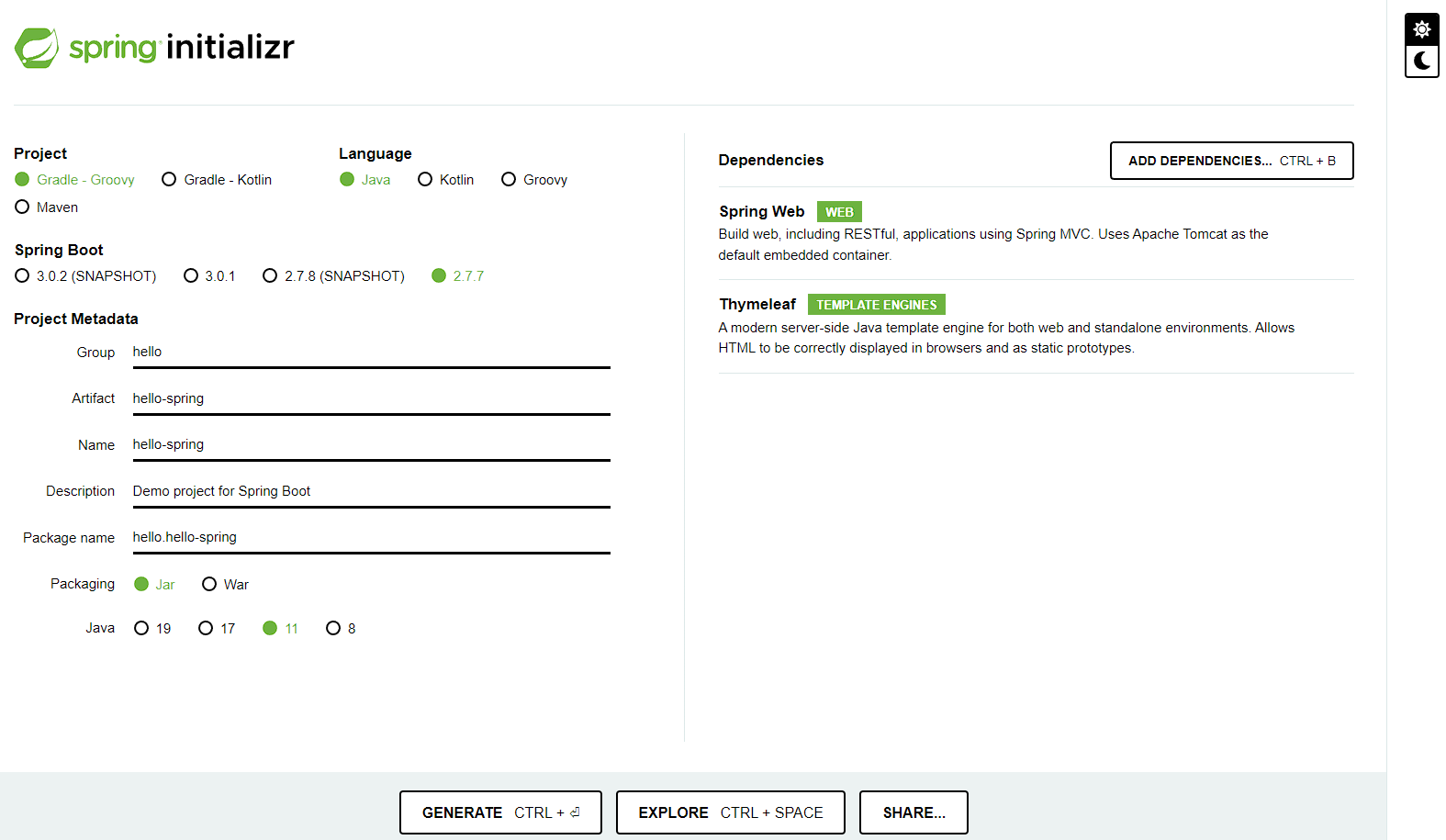This screenshot has width=1446, height=840.
Task: Choose Groovy as the language
Action: pos(534,180)
